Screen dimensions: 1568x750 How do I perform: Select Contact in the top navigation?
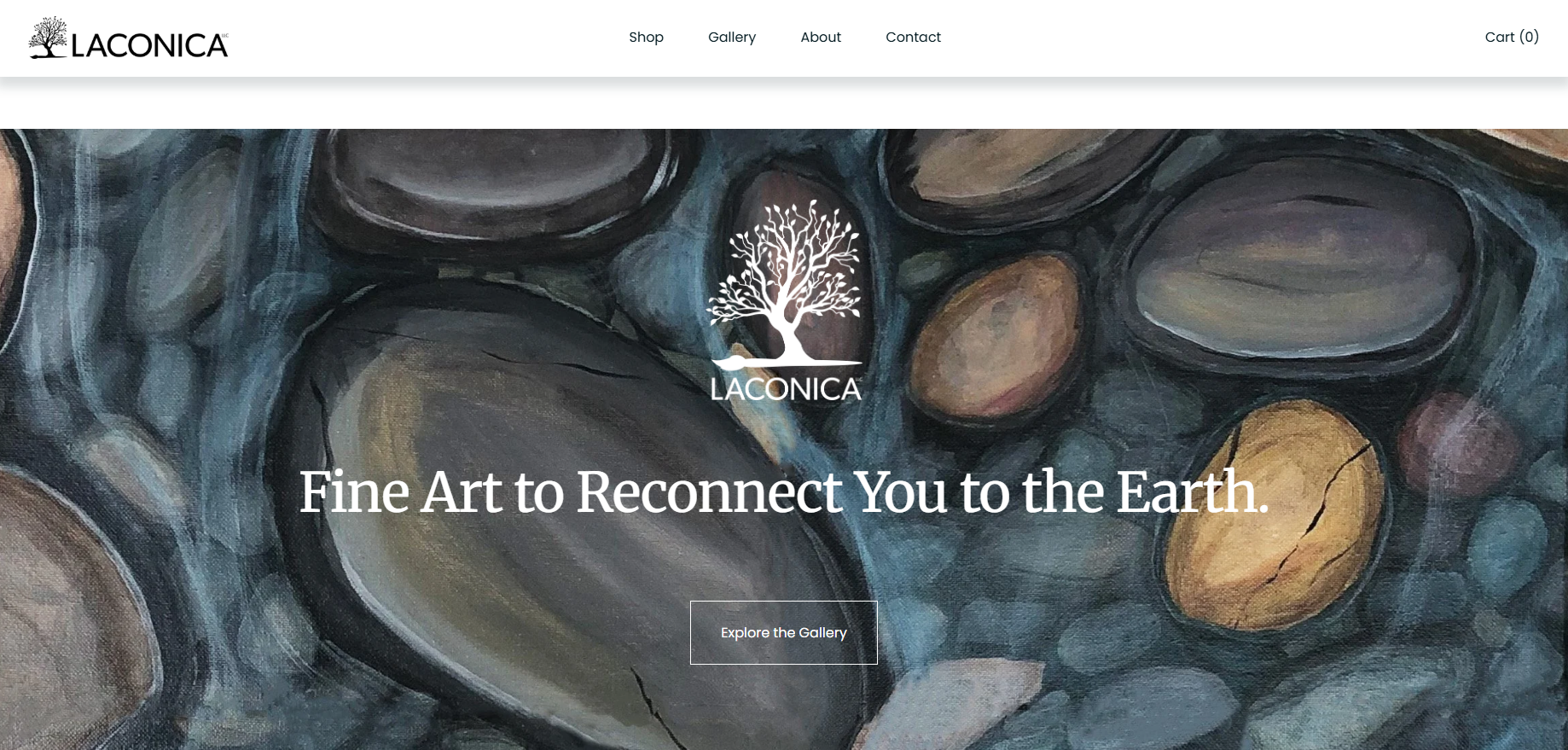[x=913, y=37]
